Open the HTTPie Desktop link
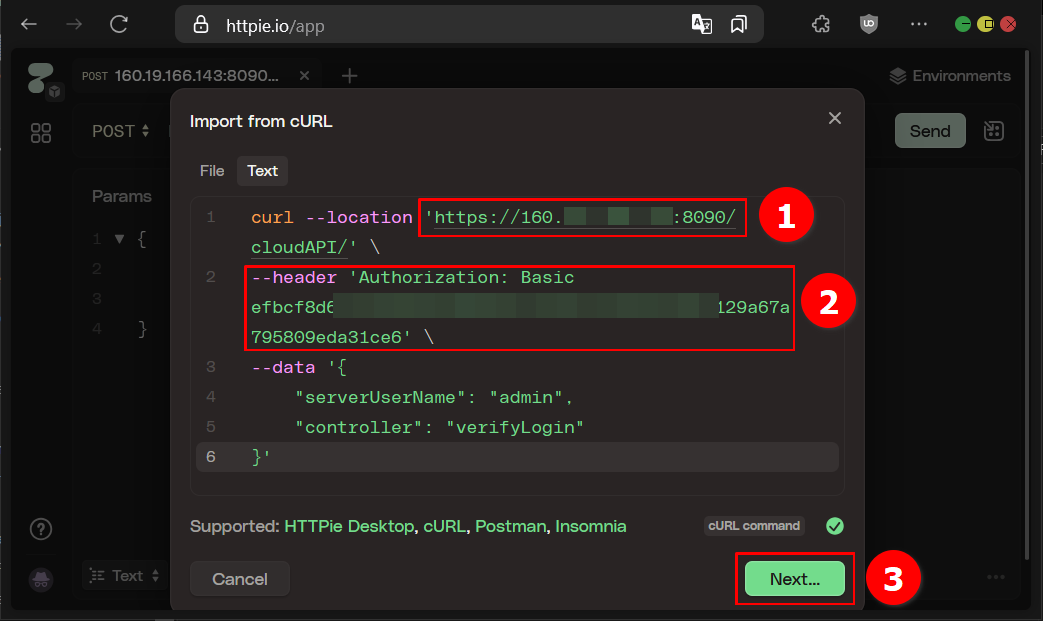1043x621 pixels. pyautogui.click(x=349, y=526)
